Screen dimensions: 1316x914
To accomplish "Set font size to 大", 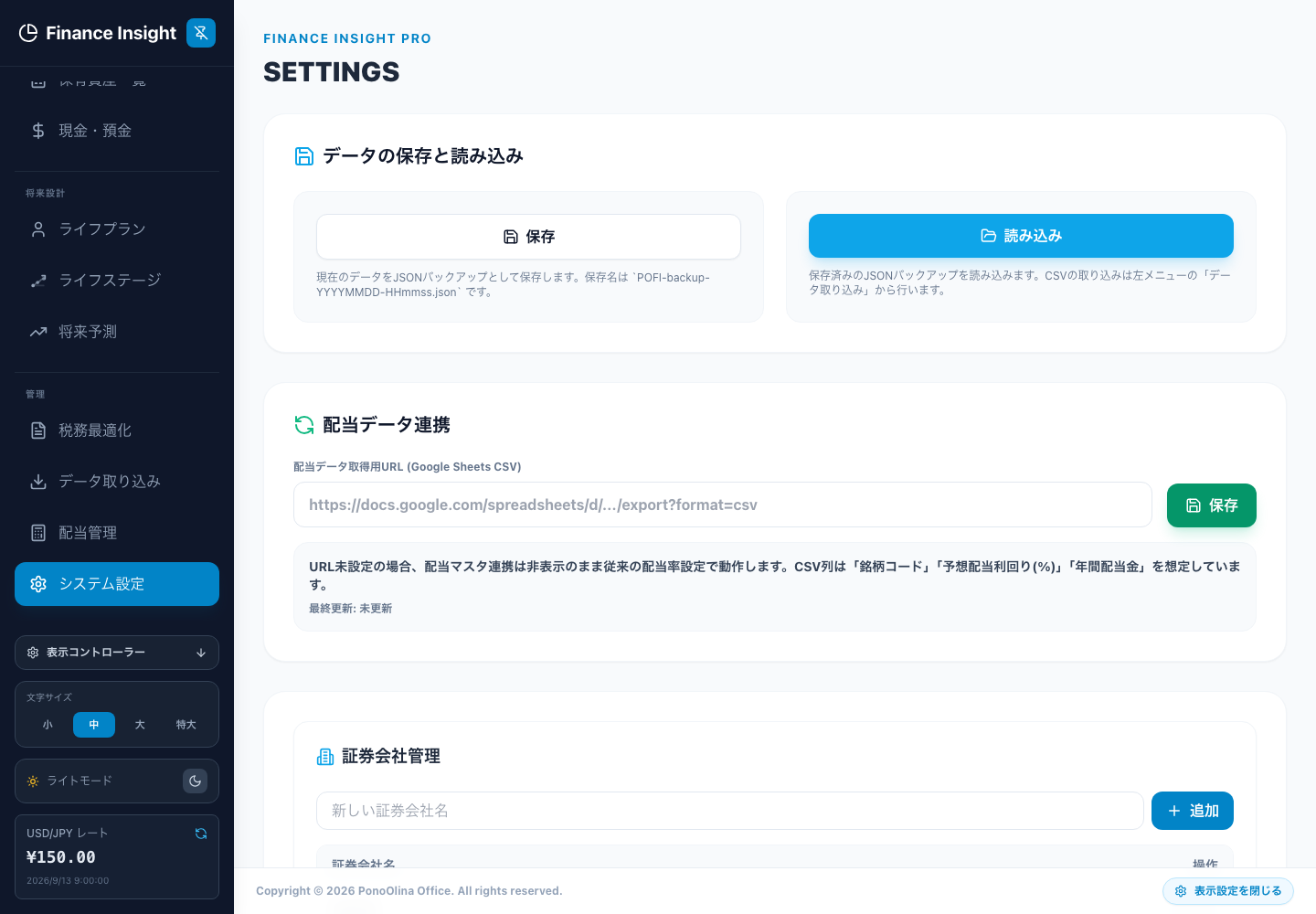I will coord(140,725).
